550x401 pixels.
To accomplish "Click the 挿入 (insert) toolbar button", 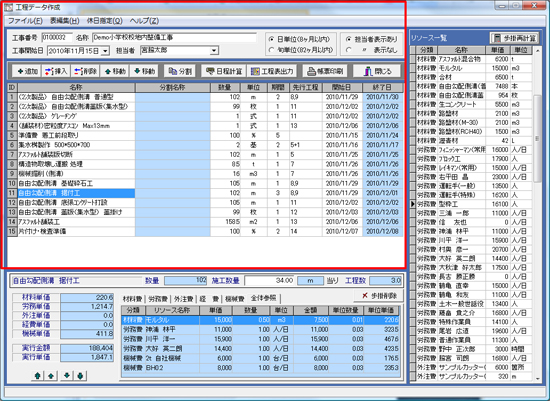I will click(x=56, y=71).
